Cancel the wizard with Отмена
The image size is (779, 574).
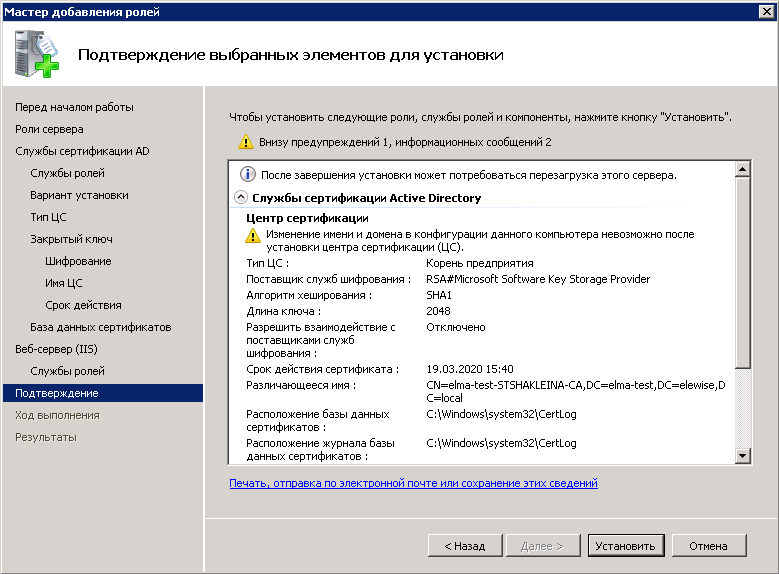pyautogui.click(x=708, y=546)
